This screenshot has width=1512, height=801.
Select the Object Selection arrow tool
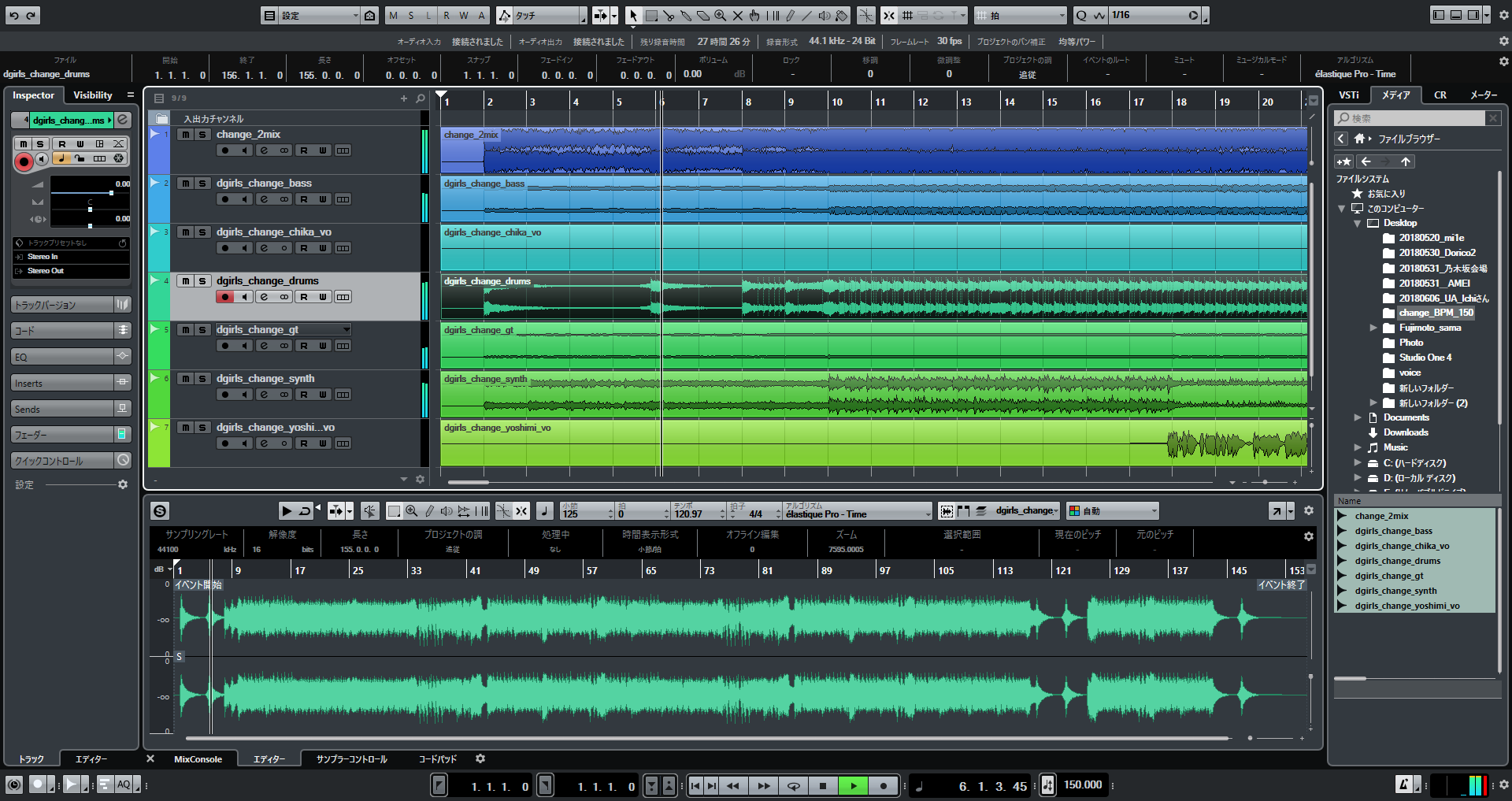point(634,15)
